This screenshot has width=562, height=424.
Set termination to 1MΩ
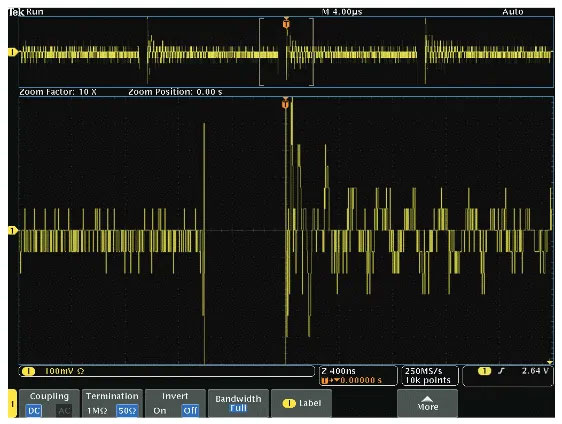coord(97,410)
